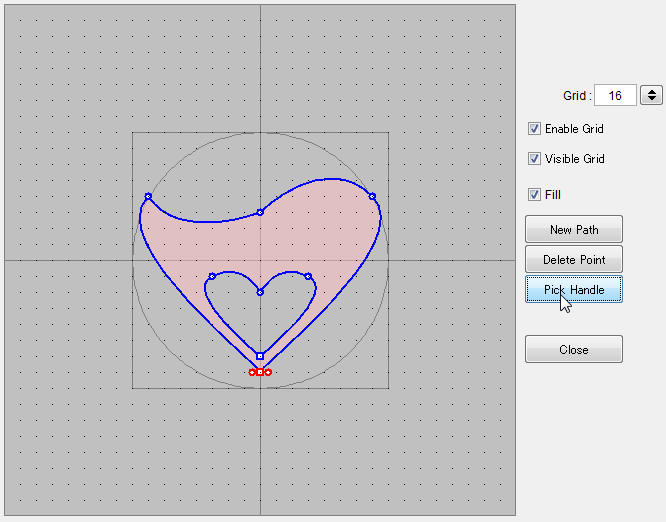This screenshot has width=666, height=522.
Task: Close the path editor dialog
Action: [574, 349]
